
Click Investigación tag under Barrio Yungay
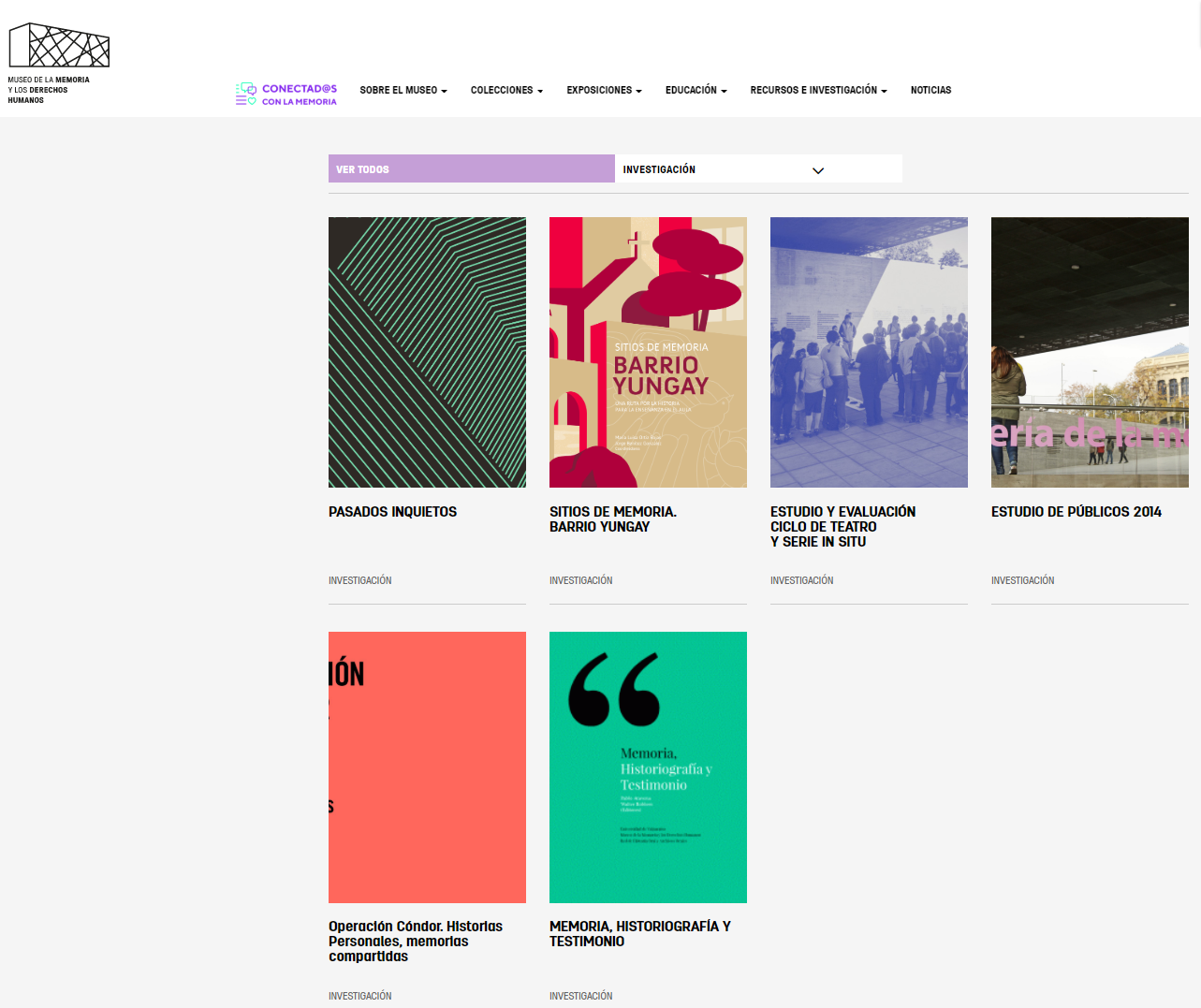coord(581,581)
